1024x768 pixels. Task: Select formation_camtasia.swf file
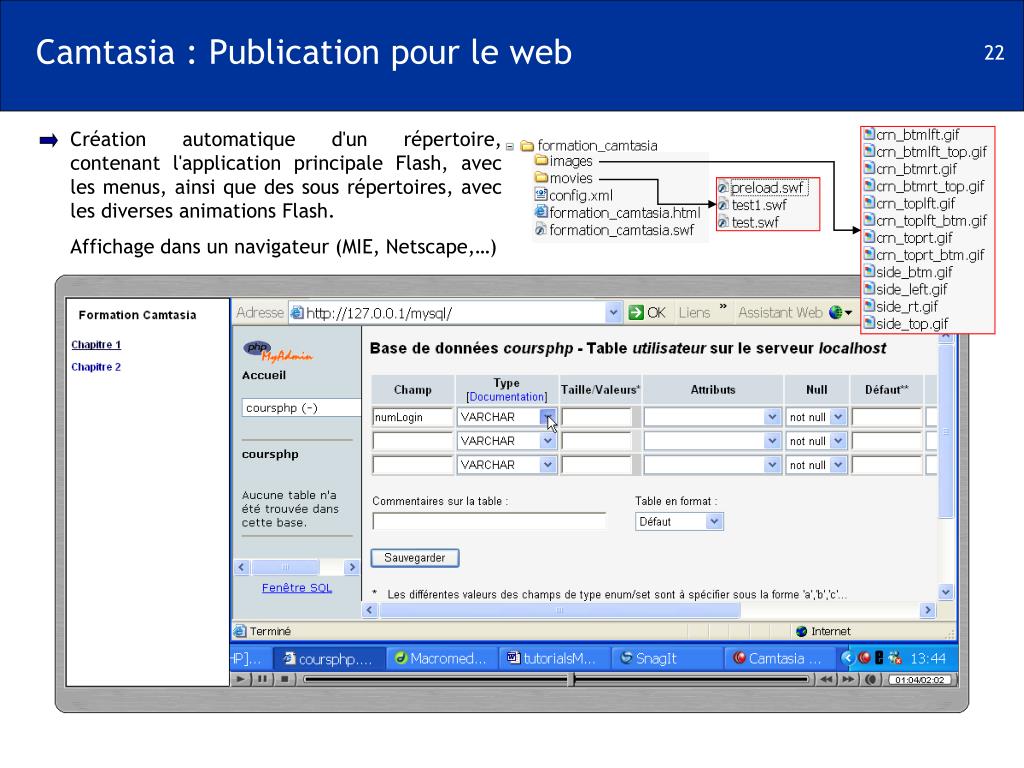pos(614,230)
